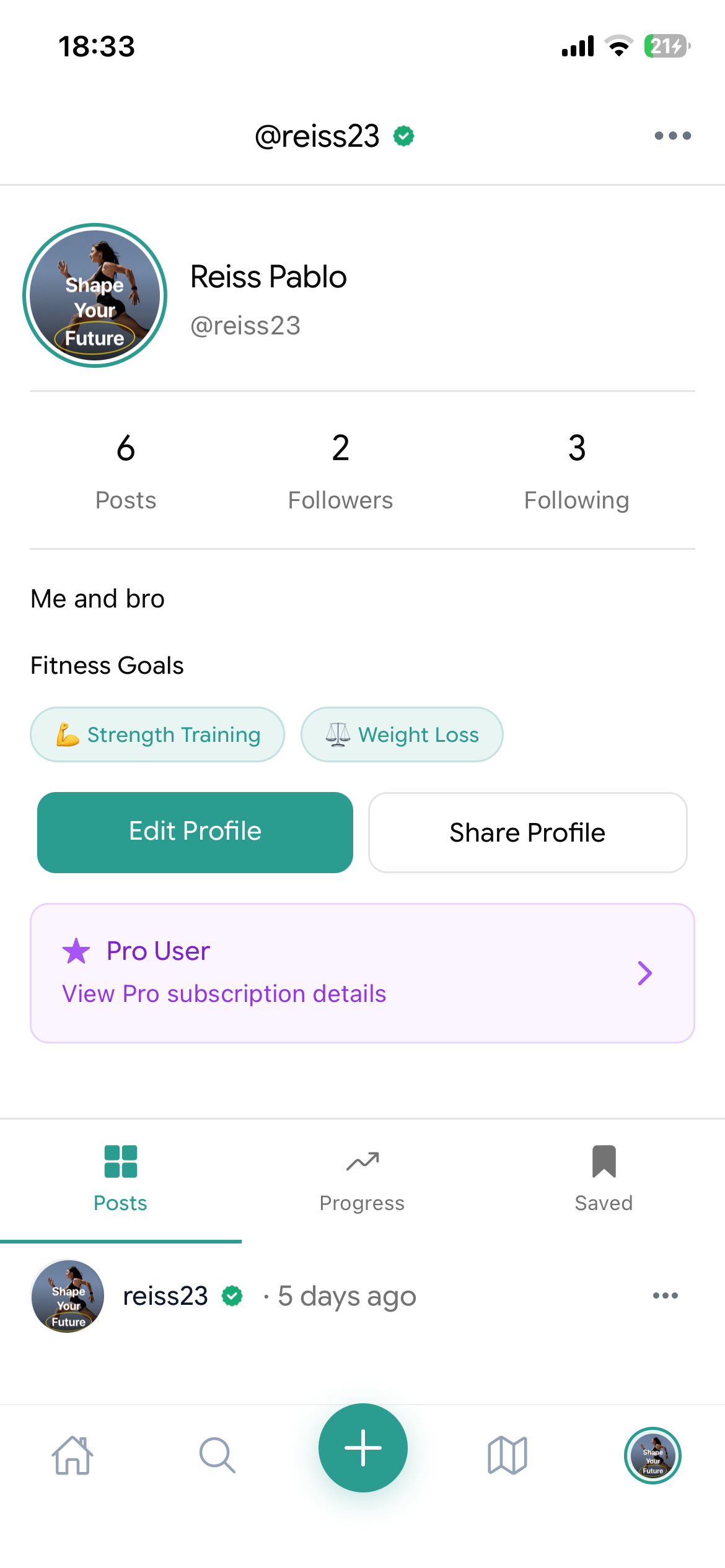The image size is (725, 1568).
Task: Open the Search magnifier icon
Action: point(217,1455)
